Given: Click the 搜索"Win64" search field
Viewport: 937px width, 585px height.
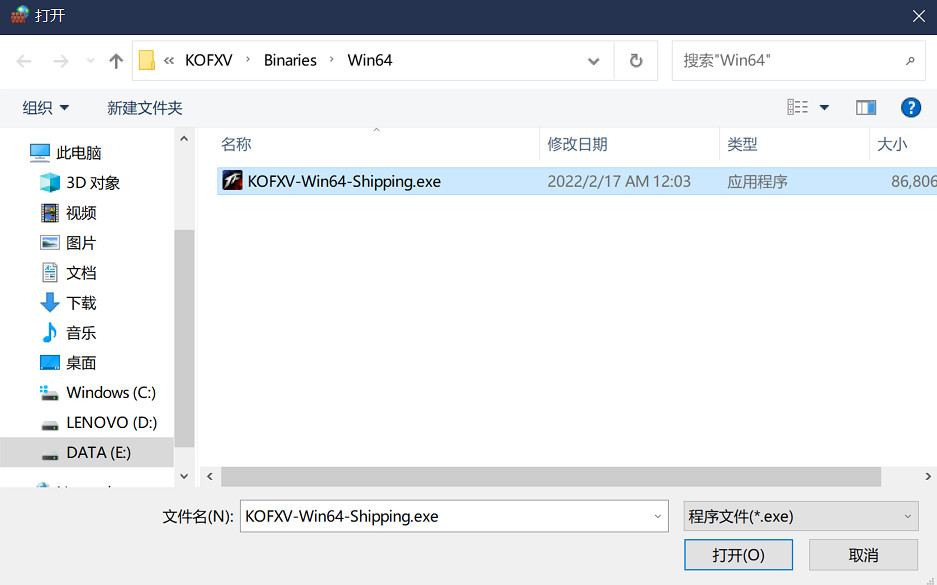Looking at the screenshot, I should (x=790, y=61).
